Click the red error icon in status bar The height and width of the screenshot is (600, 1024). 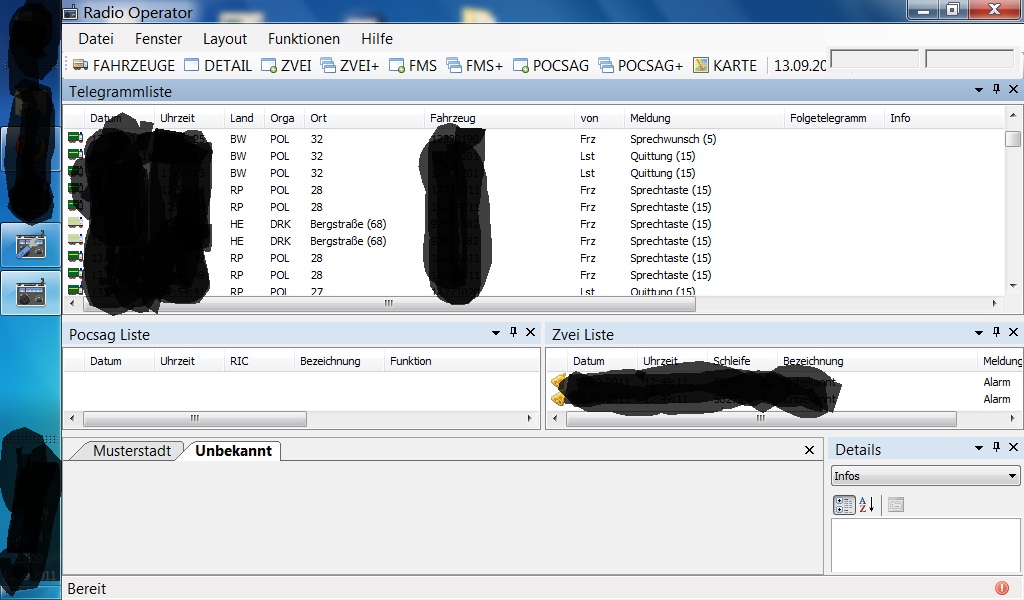[x=1002, y=588]
